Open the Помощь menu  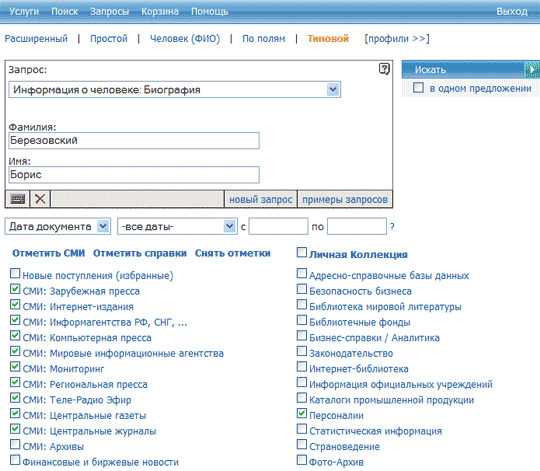coord(210,12)
